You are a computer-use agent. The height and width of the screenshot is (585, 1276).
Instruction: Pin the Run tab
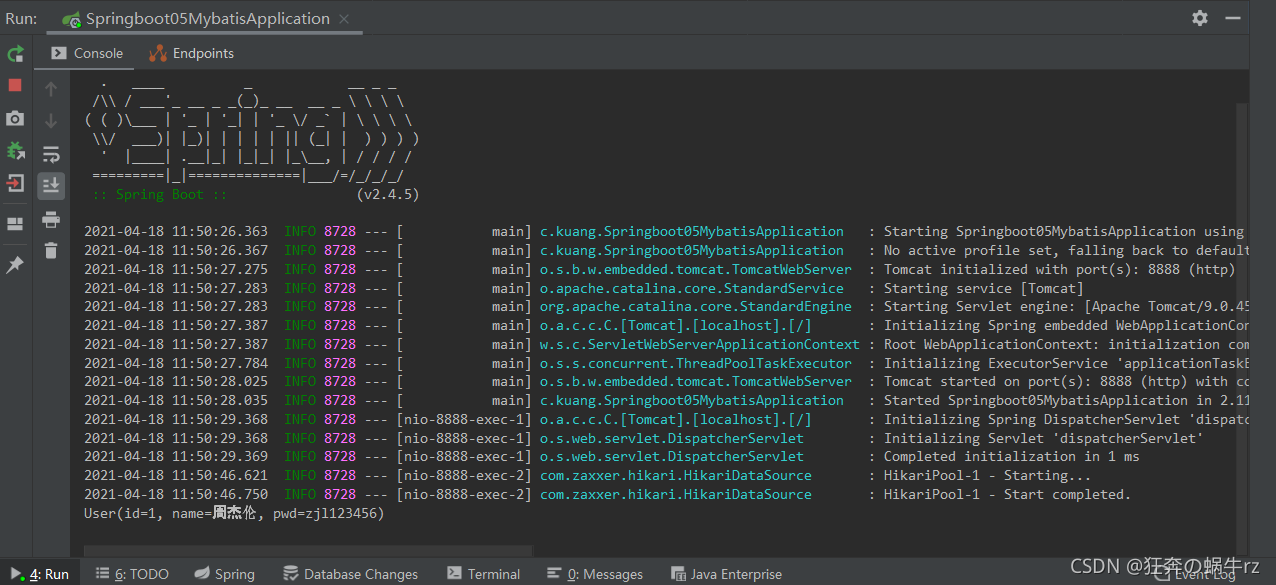tap(15, 265)
